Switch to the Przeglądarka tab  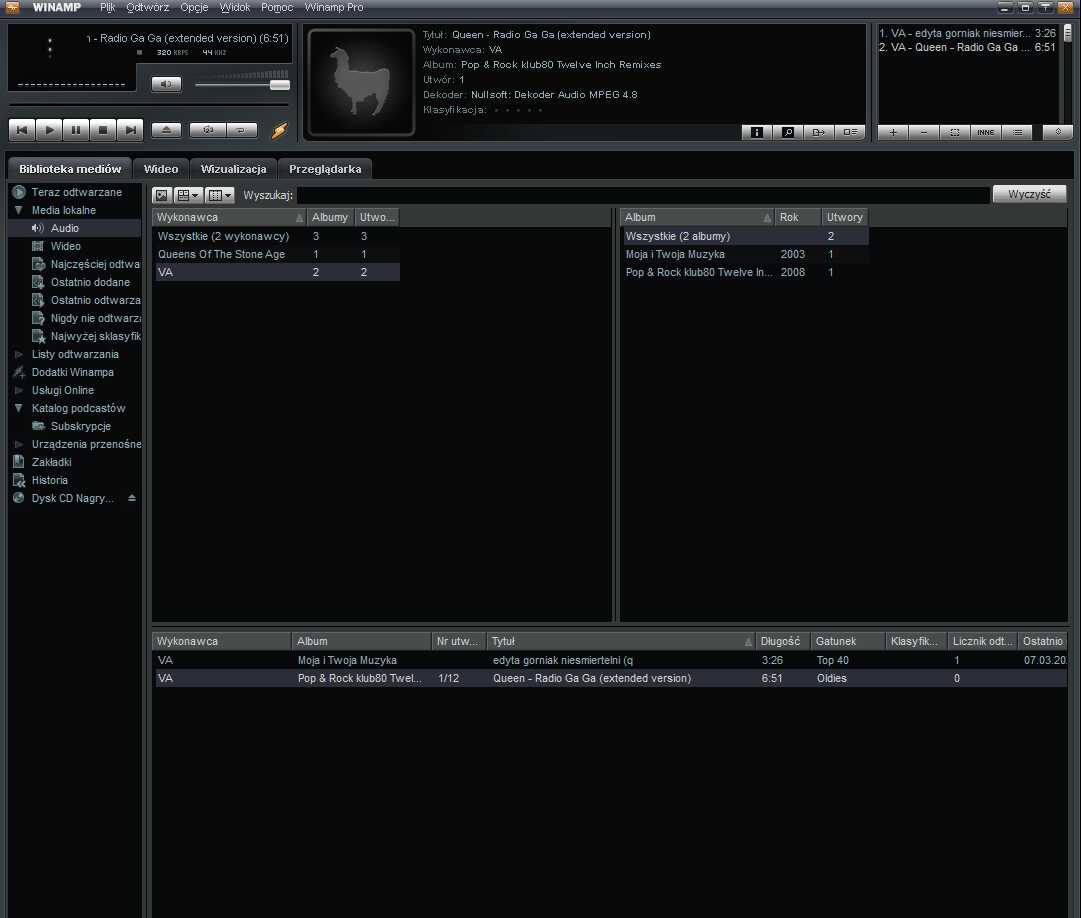(325, 169)
